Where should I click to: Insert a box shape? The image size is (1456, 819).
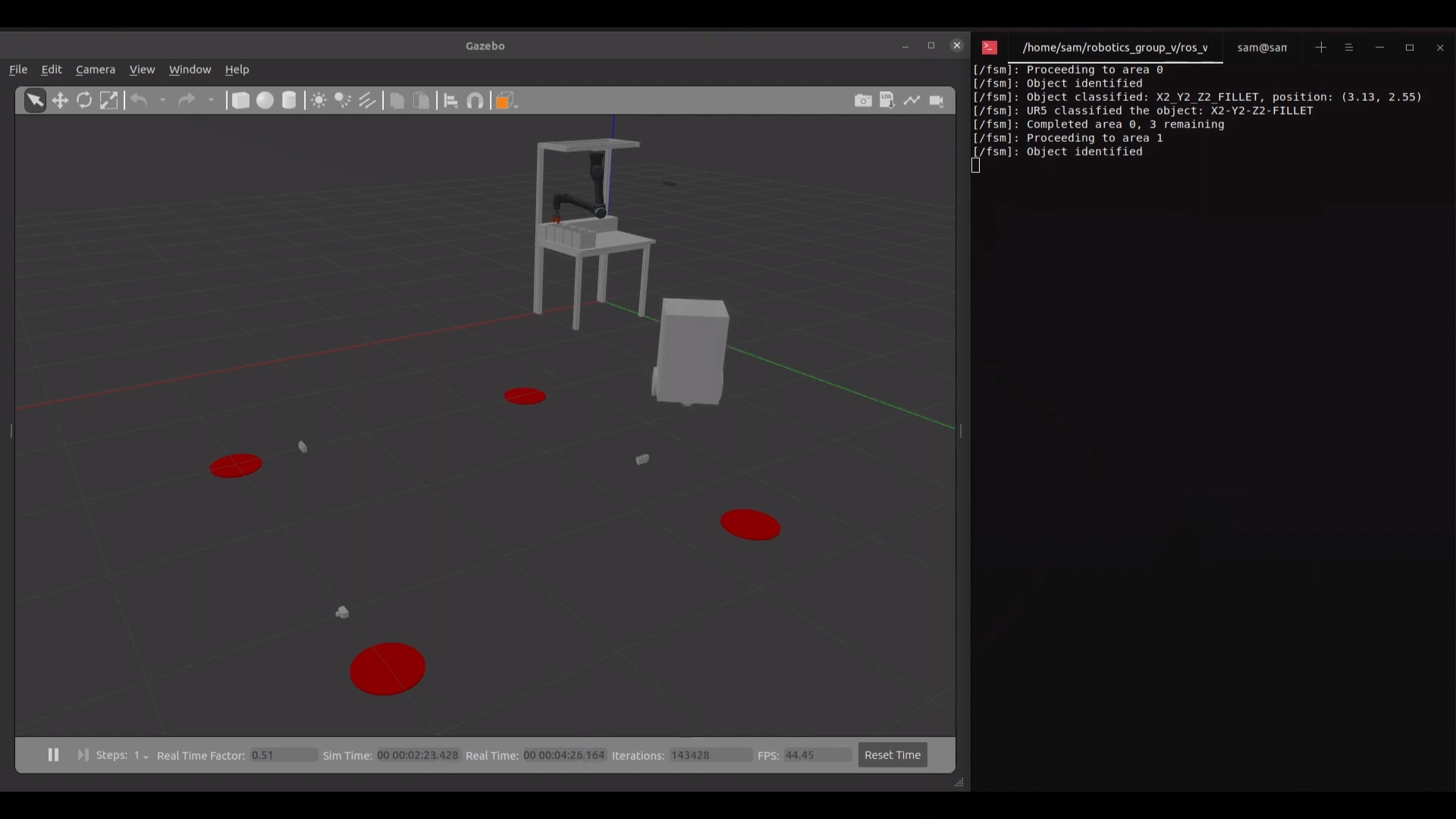tap(240, 100)
